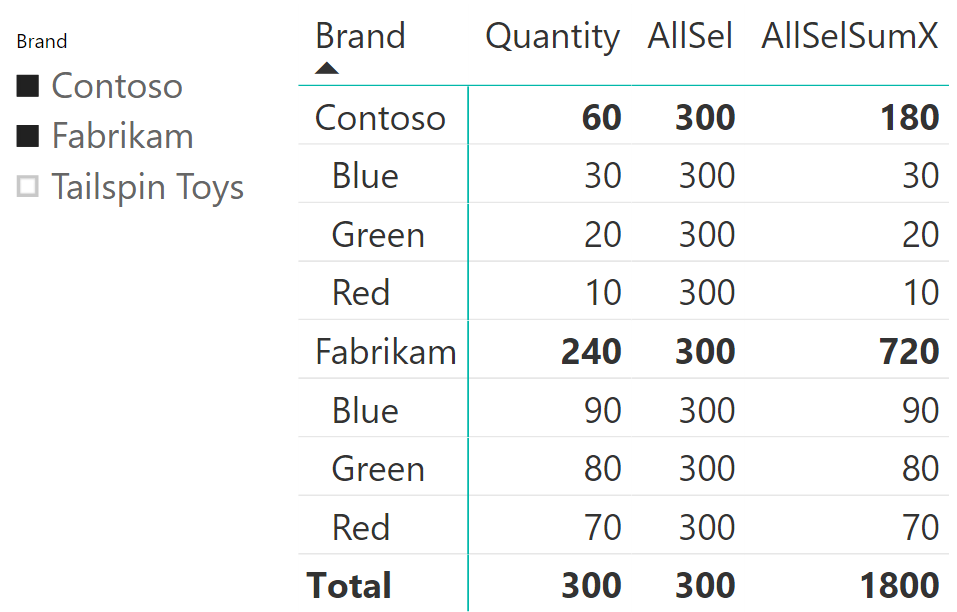Click Contoso AllSelSumX value 180
Screen dimensions: 957x612
pos(909,118)
